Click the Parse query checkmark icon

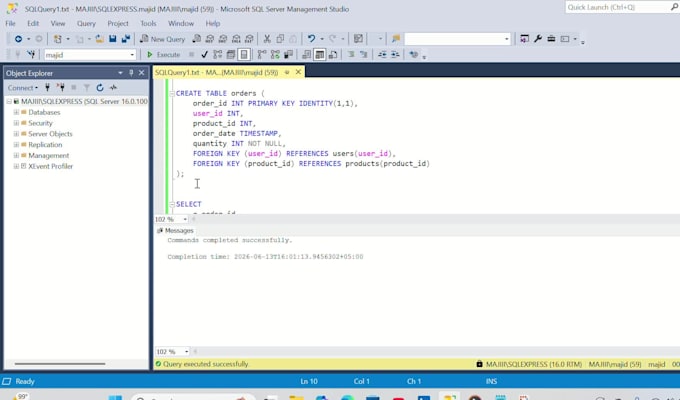pos(204,55)
